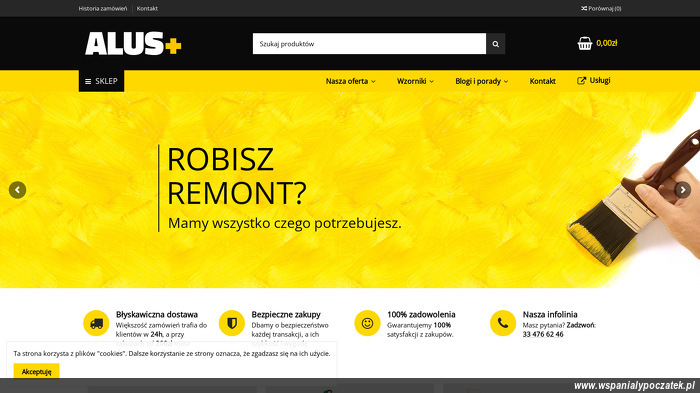Open Kontakt link in top bar

click(x=147, y=8)
